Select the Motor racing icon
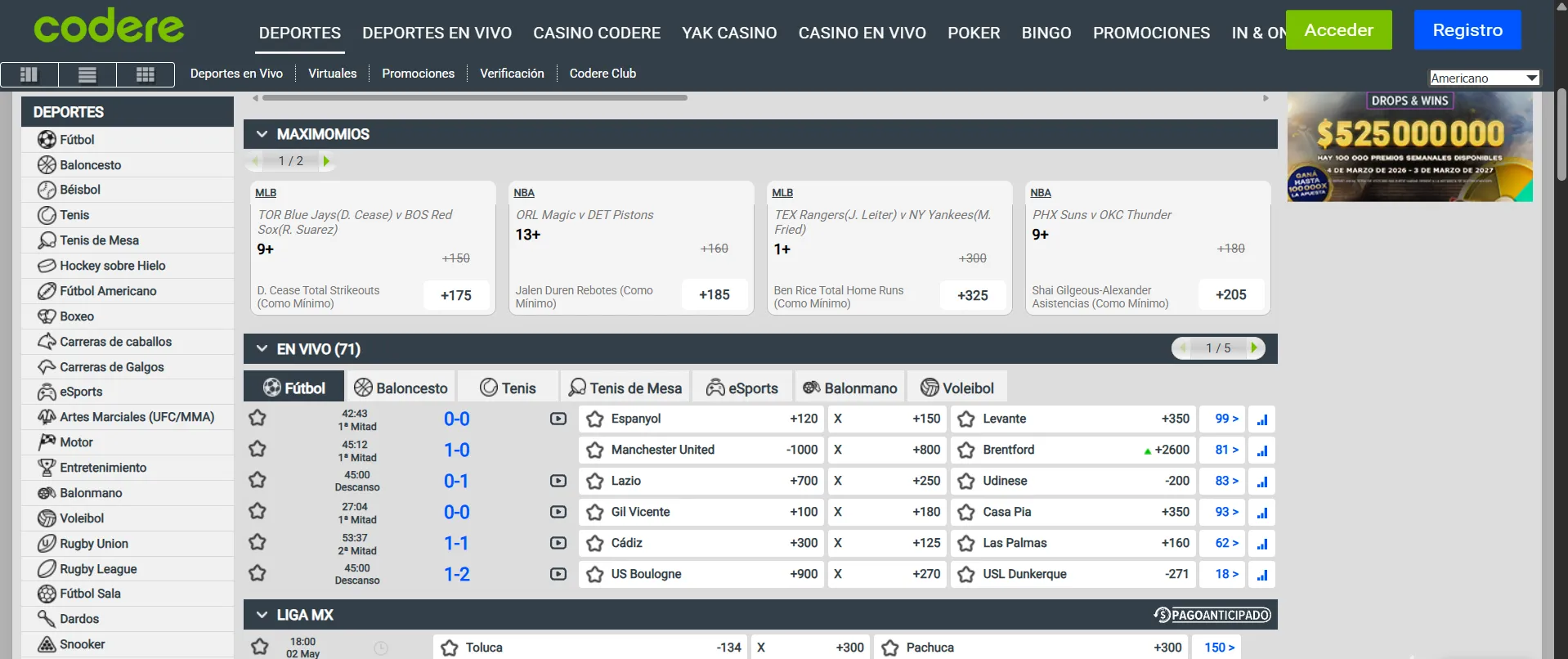1568x659 pixels. [x=47, y=442]
